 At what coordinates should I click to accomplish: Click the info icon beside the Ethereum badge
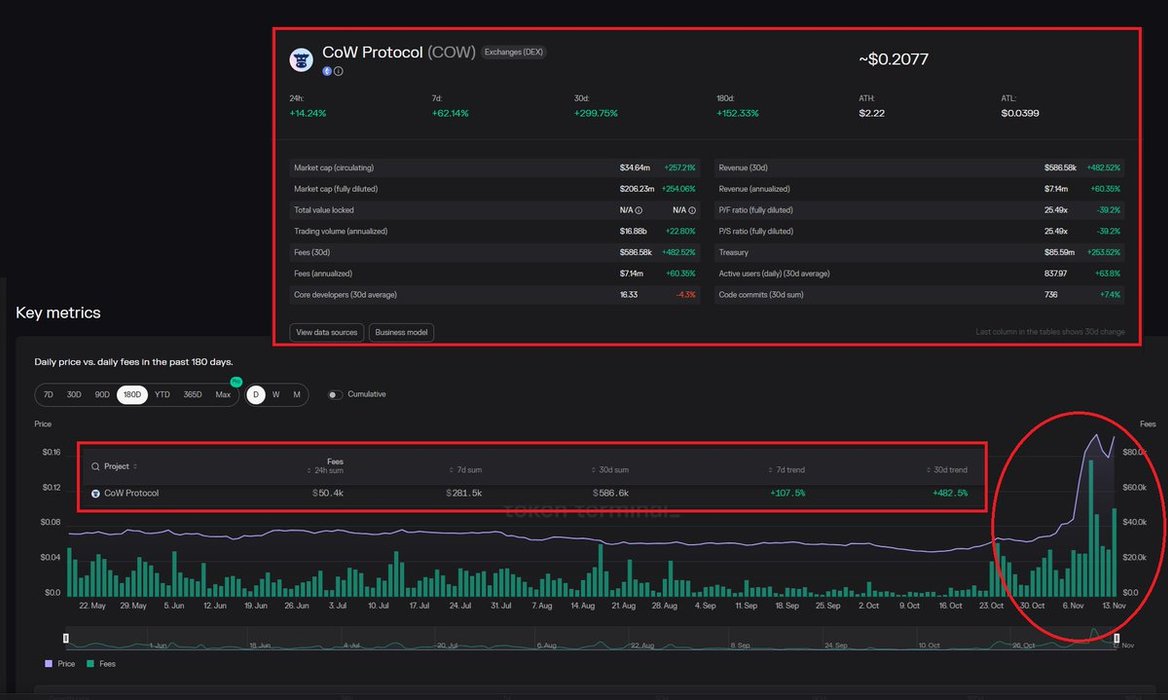pyautogui.click(x=338, y=71)
